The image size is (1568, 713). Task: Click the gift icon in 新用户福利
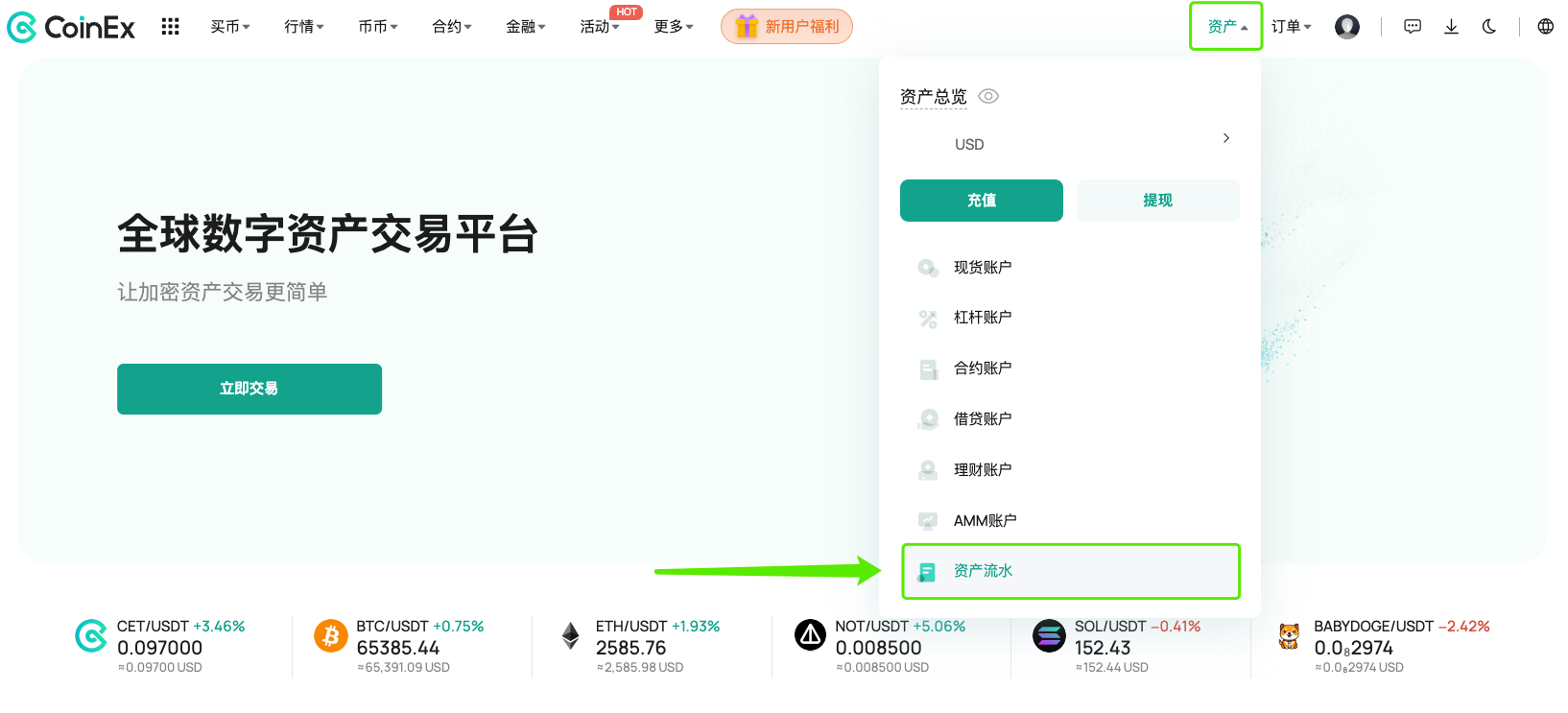pos(747,26)
